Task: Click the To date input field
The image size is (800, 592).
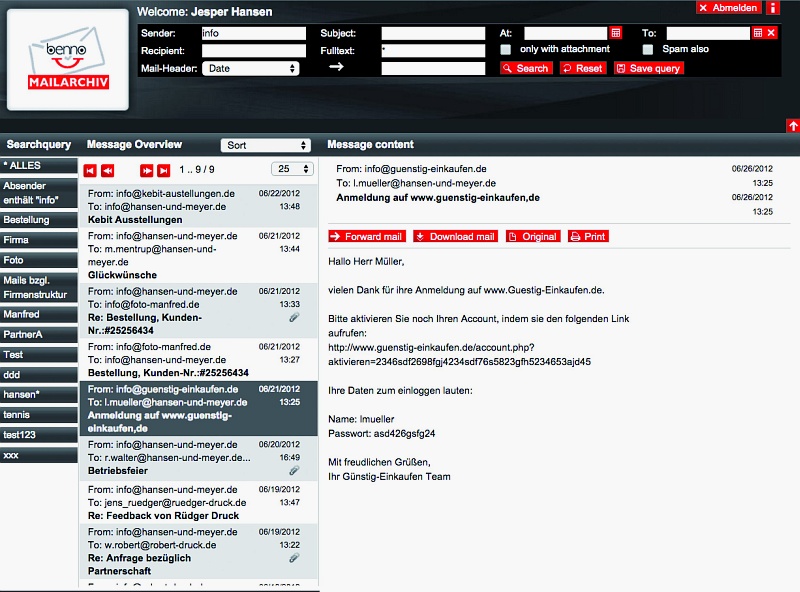Action: 708,33
